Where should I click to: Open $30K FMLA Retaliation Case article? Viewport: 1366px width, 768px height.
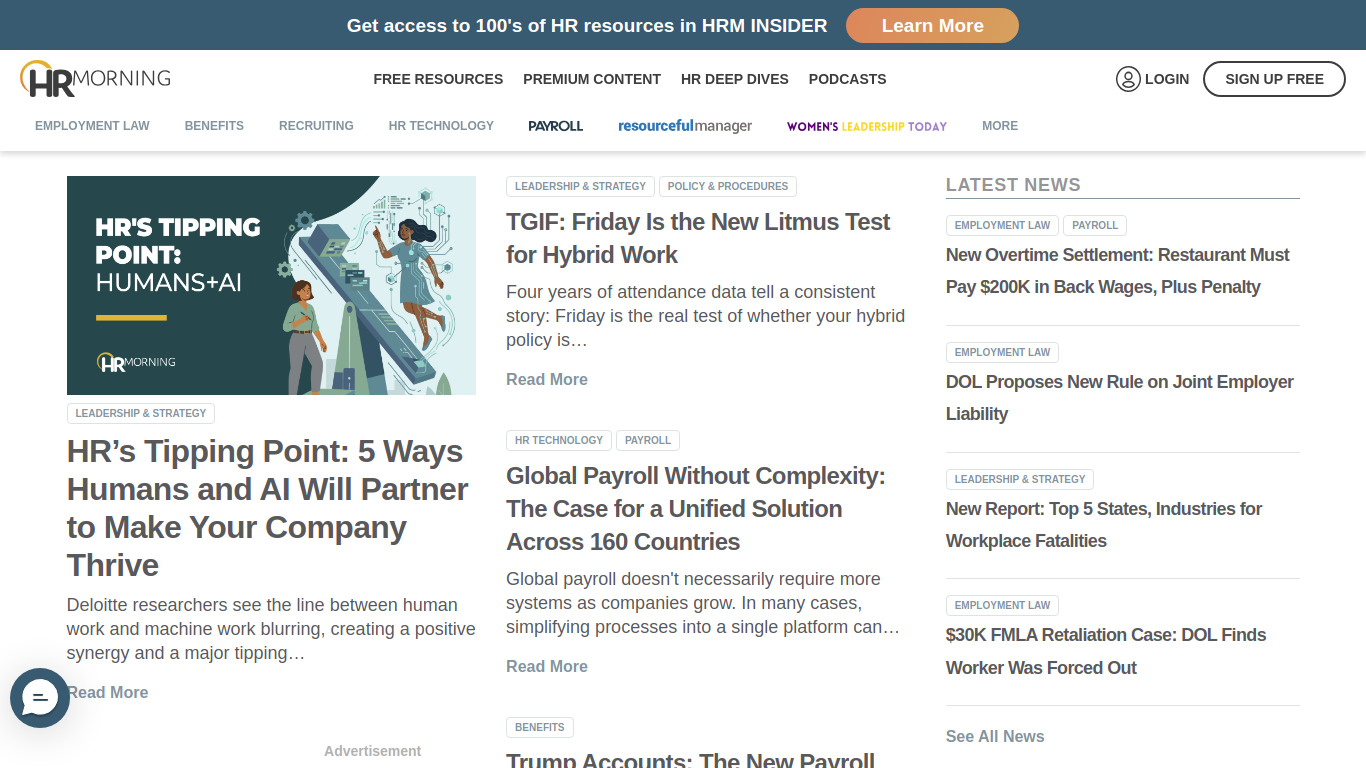(1106, 651)
